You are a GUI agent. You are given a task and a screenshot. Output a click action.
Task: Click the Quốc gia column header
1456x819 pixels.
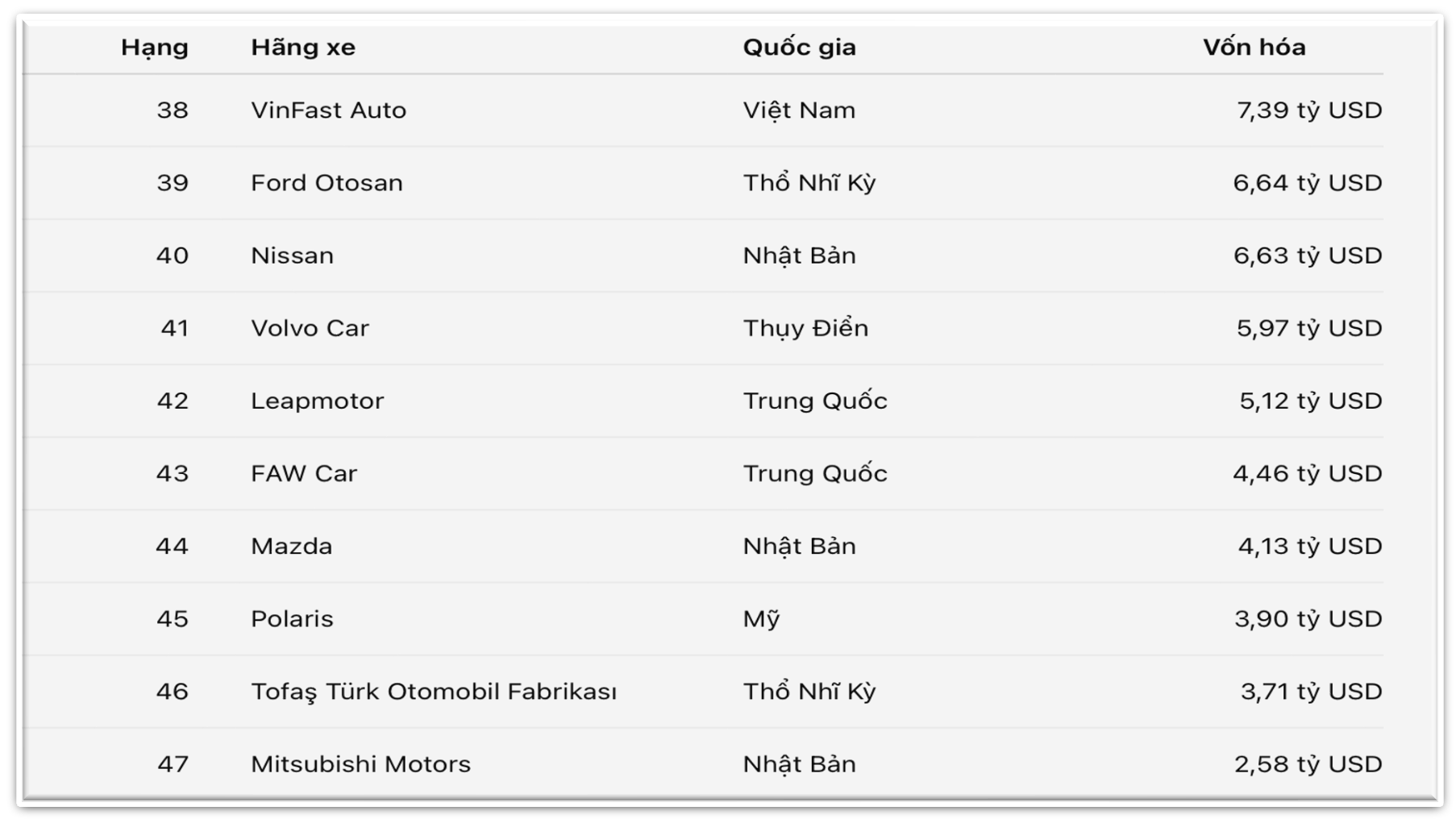click(800, 48)
